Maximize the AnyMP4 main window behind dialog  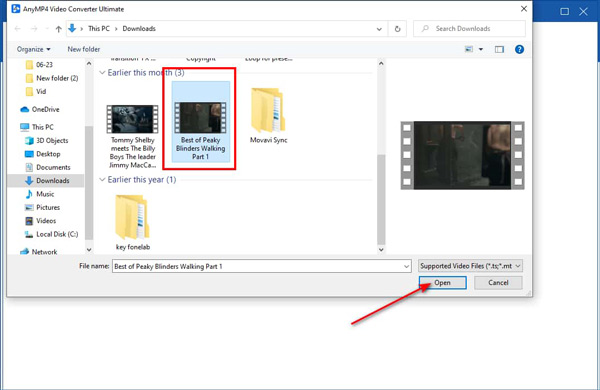coord(564,12)
